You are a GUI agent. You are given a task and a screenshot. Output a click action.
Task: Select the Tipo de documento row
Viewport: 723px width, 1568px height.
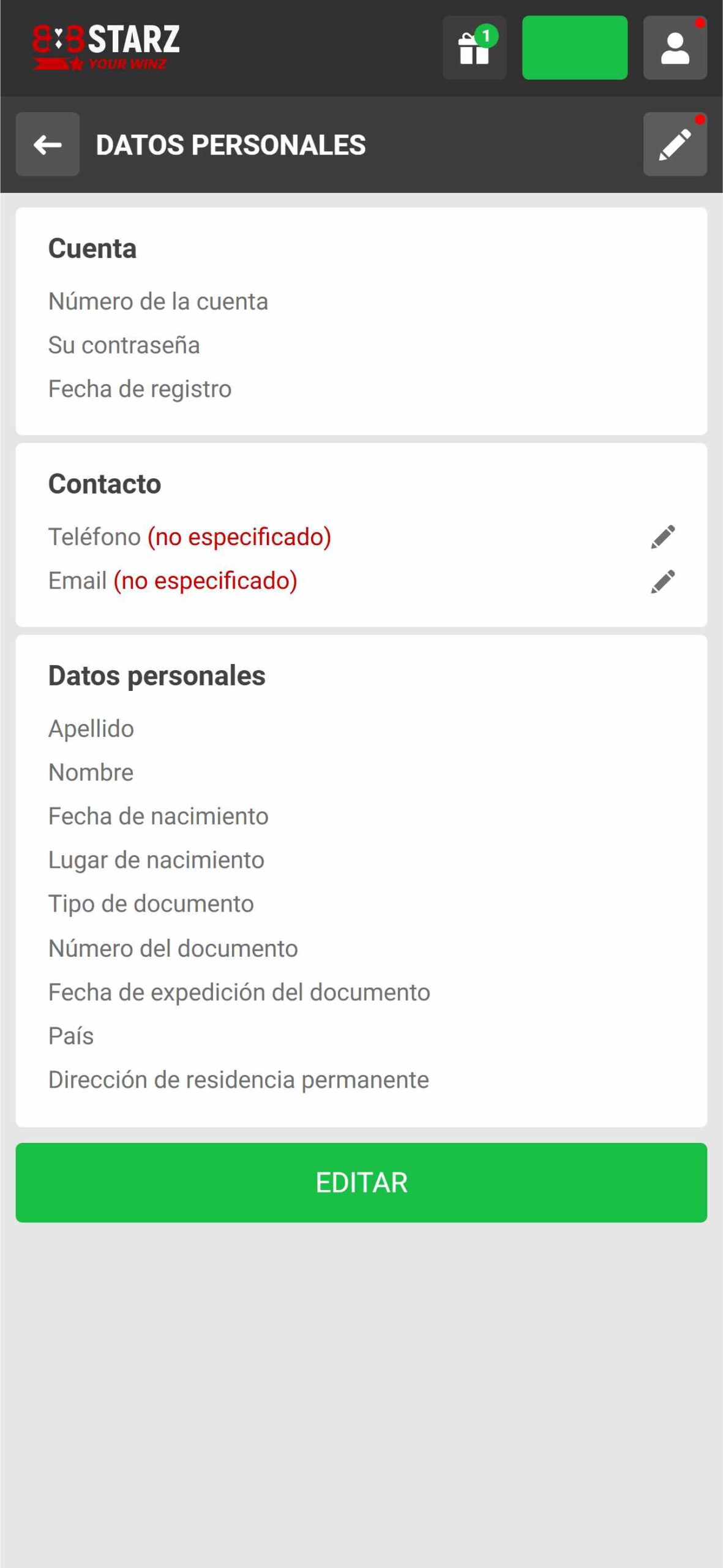(151, 904)
